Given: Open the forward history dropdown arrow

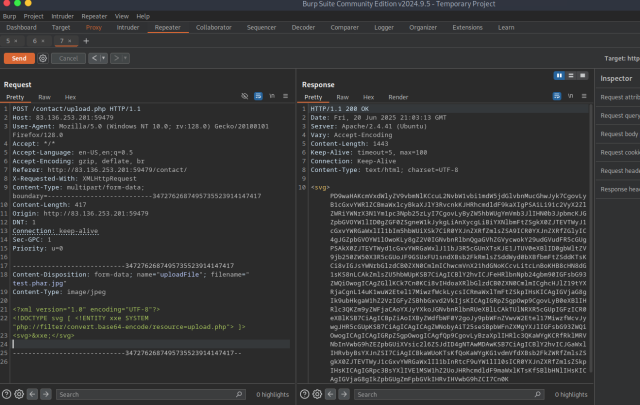Looking at the screenshot, I should (x=126, y=58).
